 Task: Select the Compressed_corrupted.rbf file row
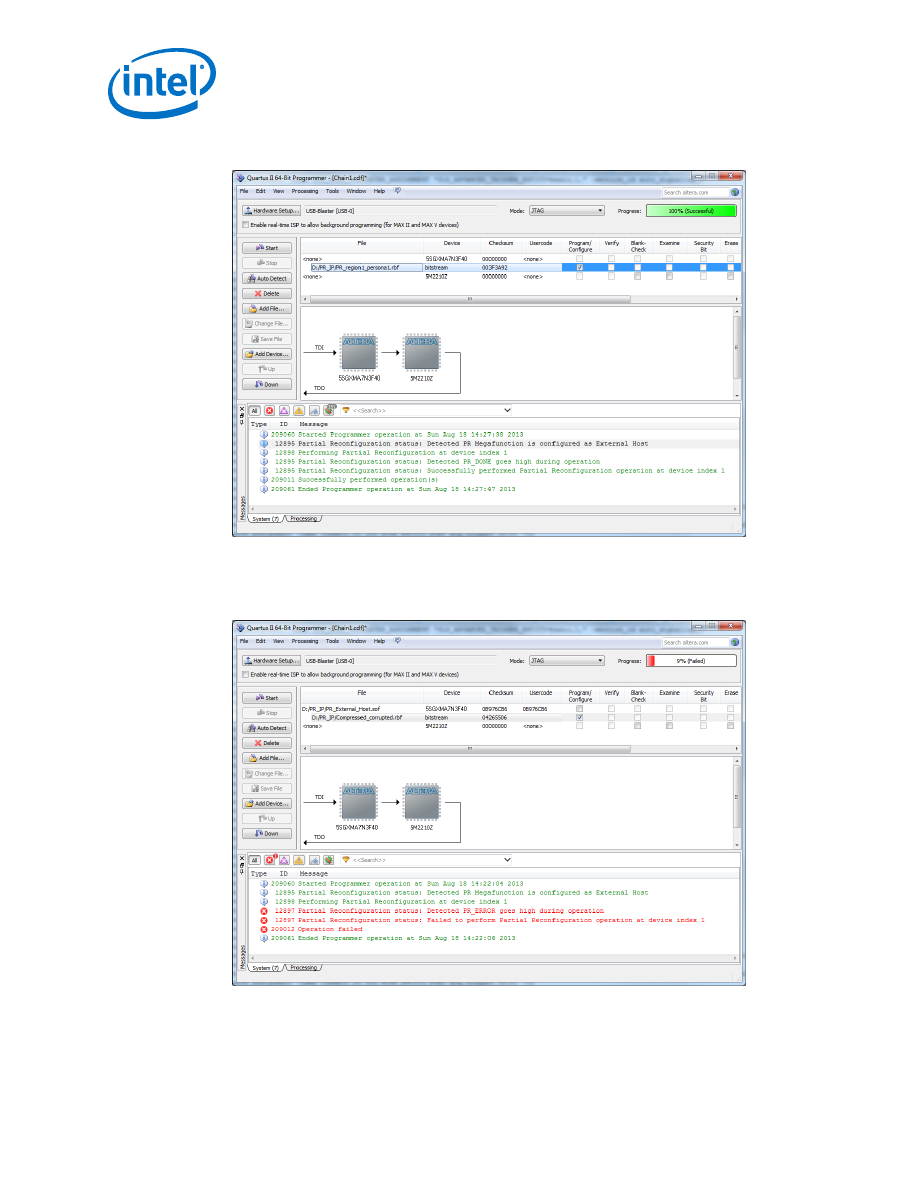pyautogui.click(x=356, y=717)
